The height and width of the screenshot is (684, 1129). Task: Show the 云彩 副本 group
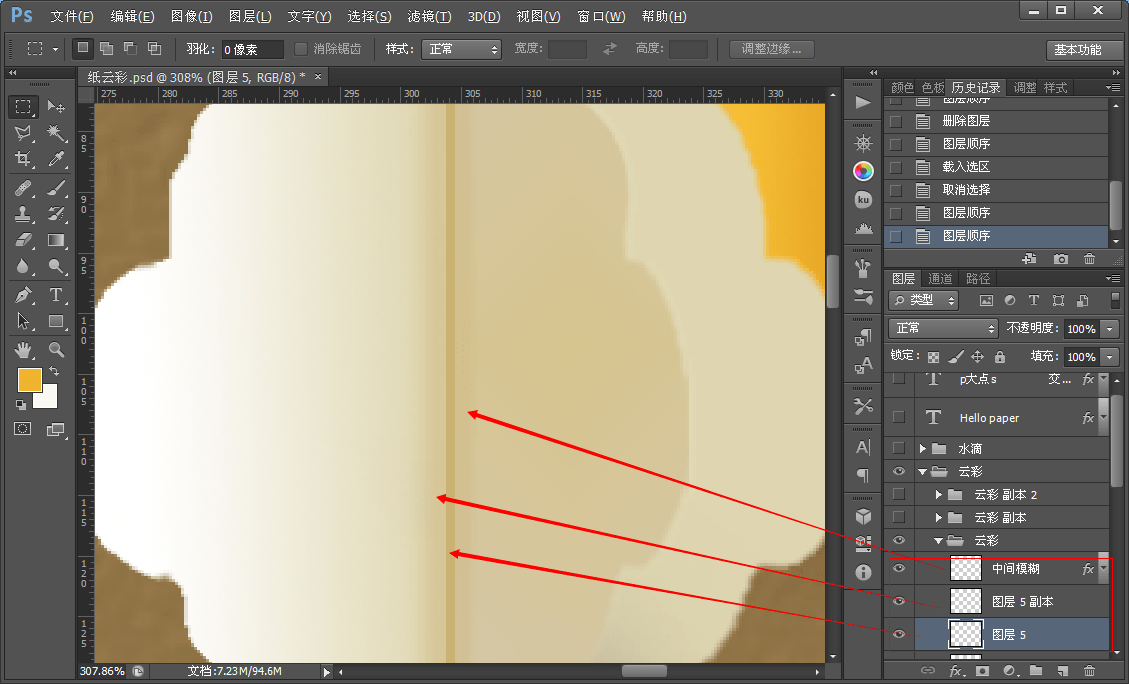coord(899,517)
